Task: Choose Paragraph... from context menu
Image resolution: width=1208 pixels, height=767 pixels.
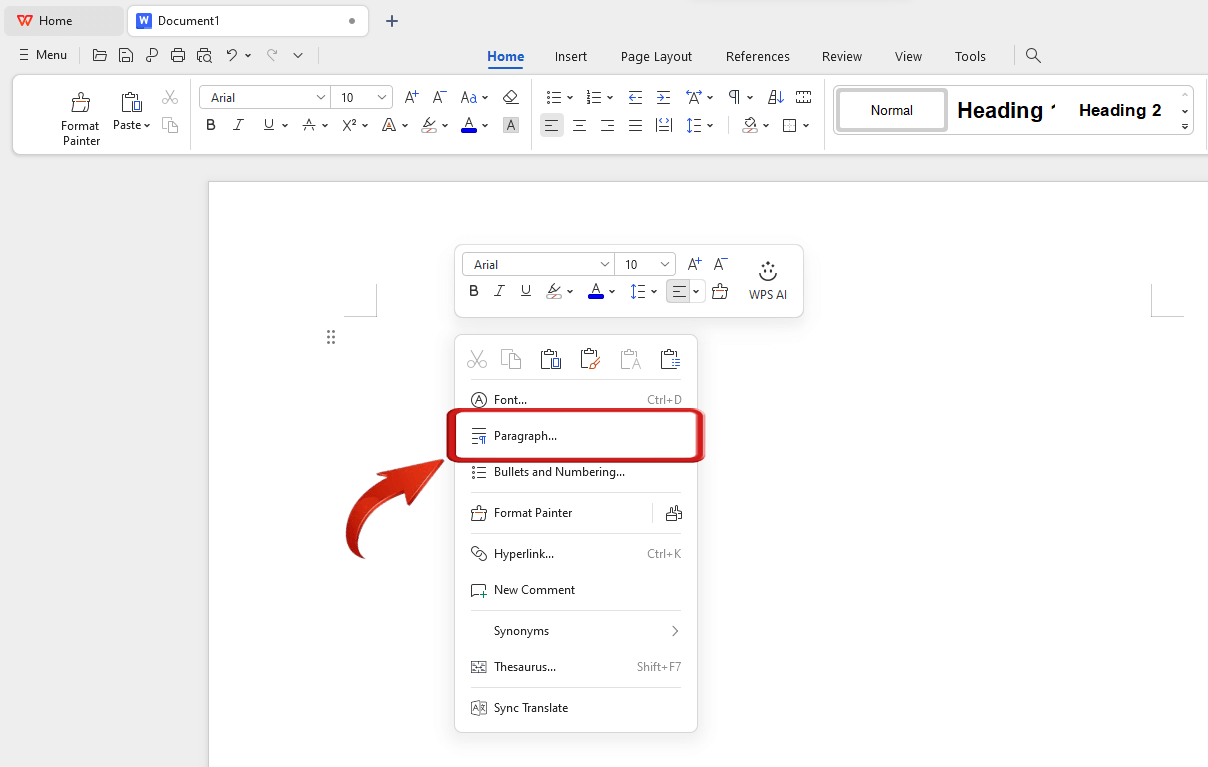Action: 576,436
